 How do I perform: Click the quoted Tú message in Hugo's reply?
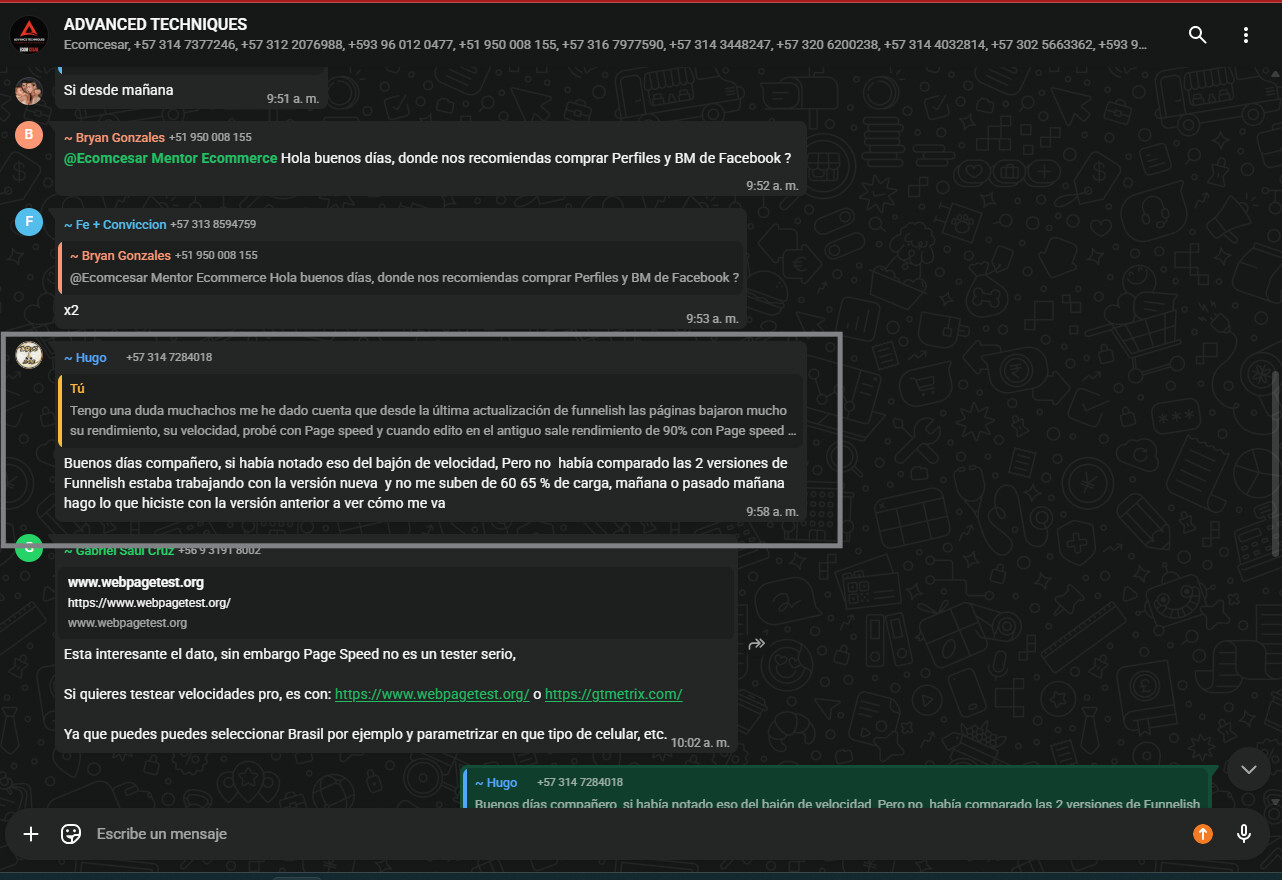click(x=430, y=411)
